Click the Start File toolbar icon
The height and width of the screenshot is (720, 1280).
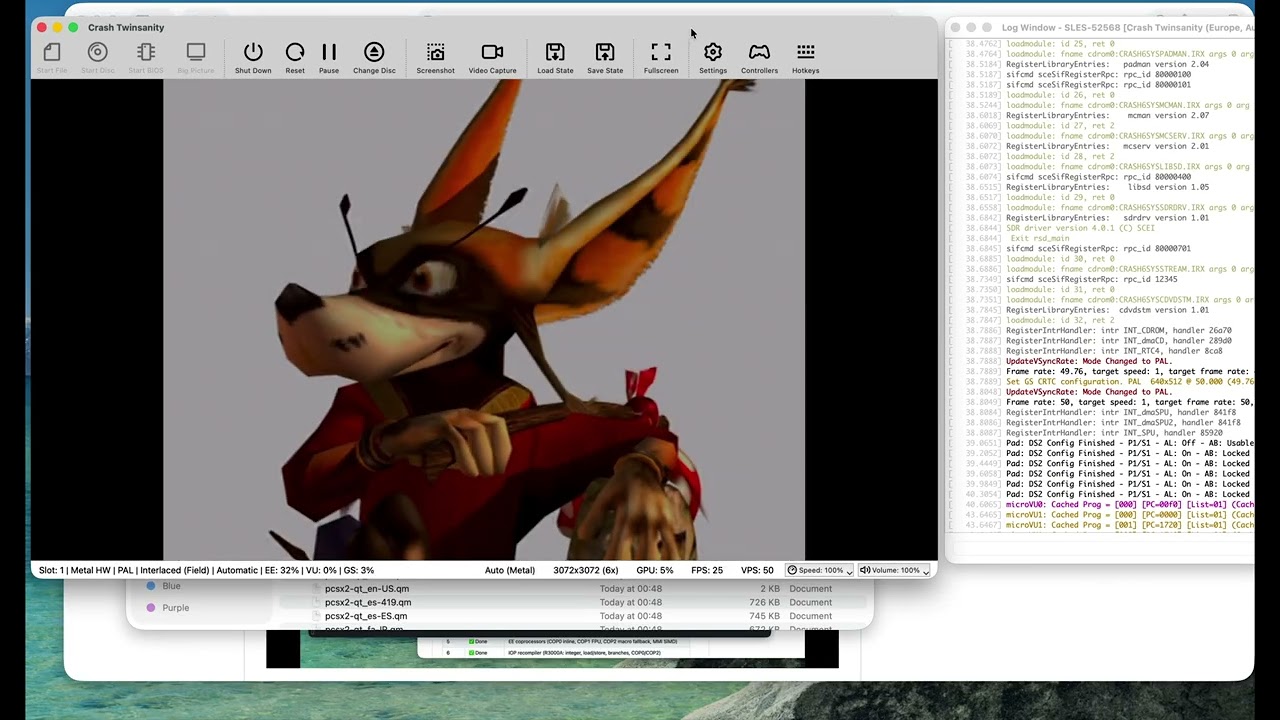click(x=52, y=58)
